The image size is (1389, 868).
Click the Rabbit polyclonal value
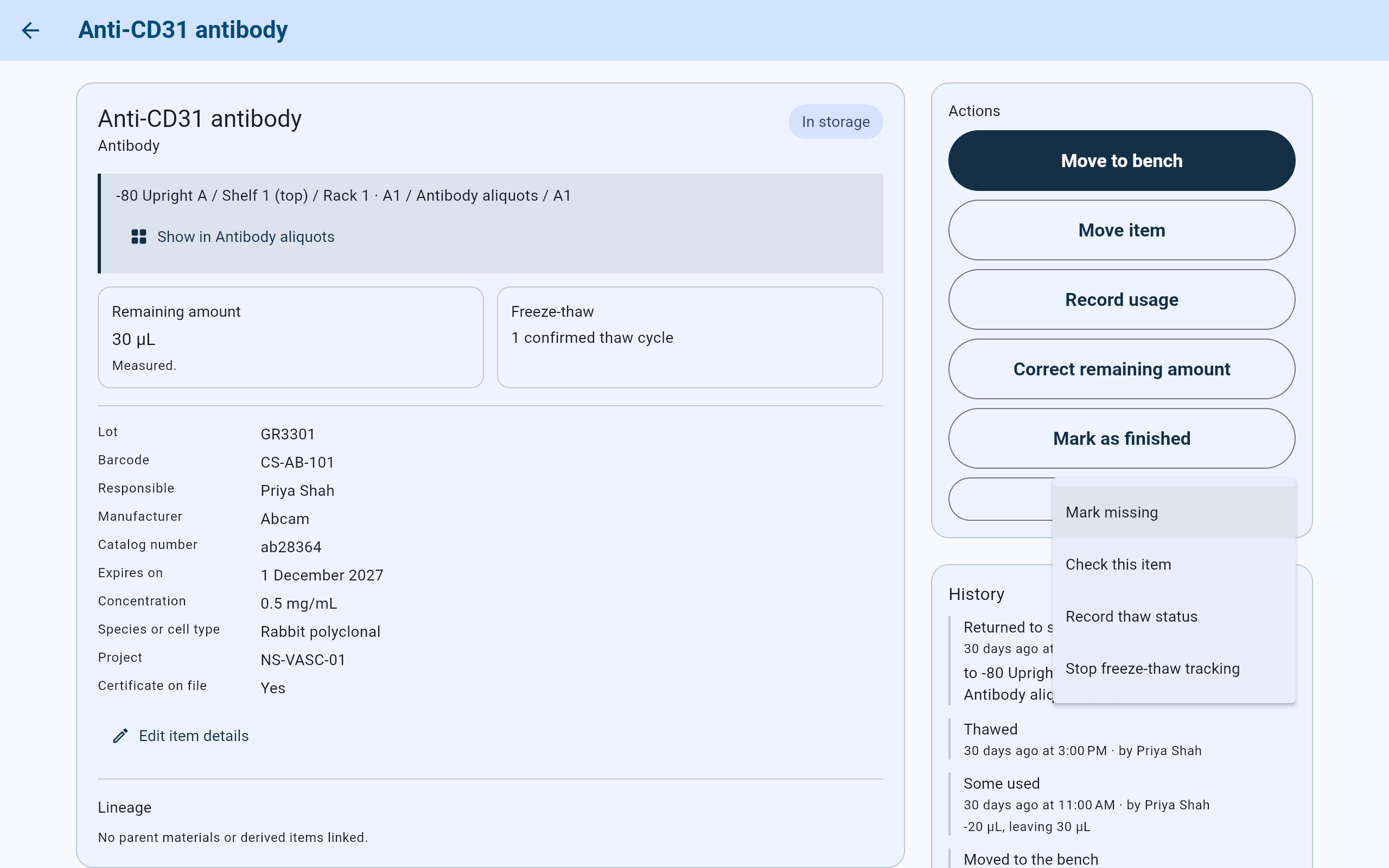tap(320, 631)
